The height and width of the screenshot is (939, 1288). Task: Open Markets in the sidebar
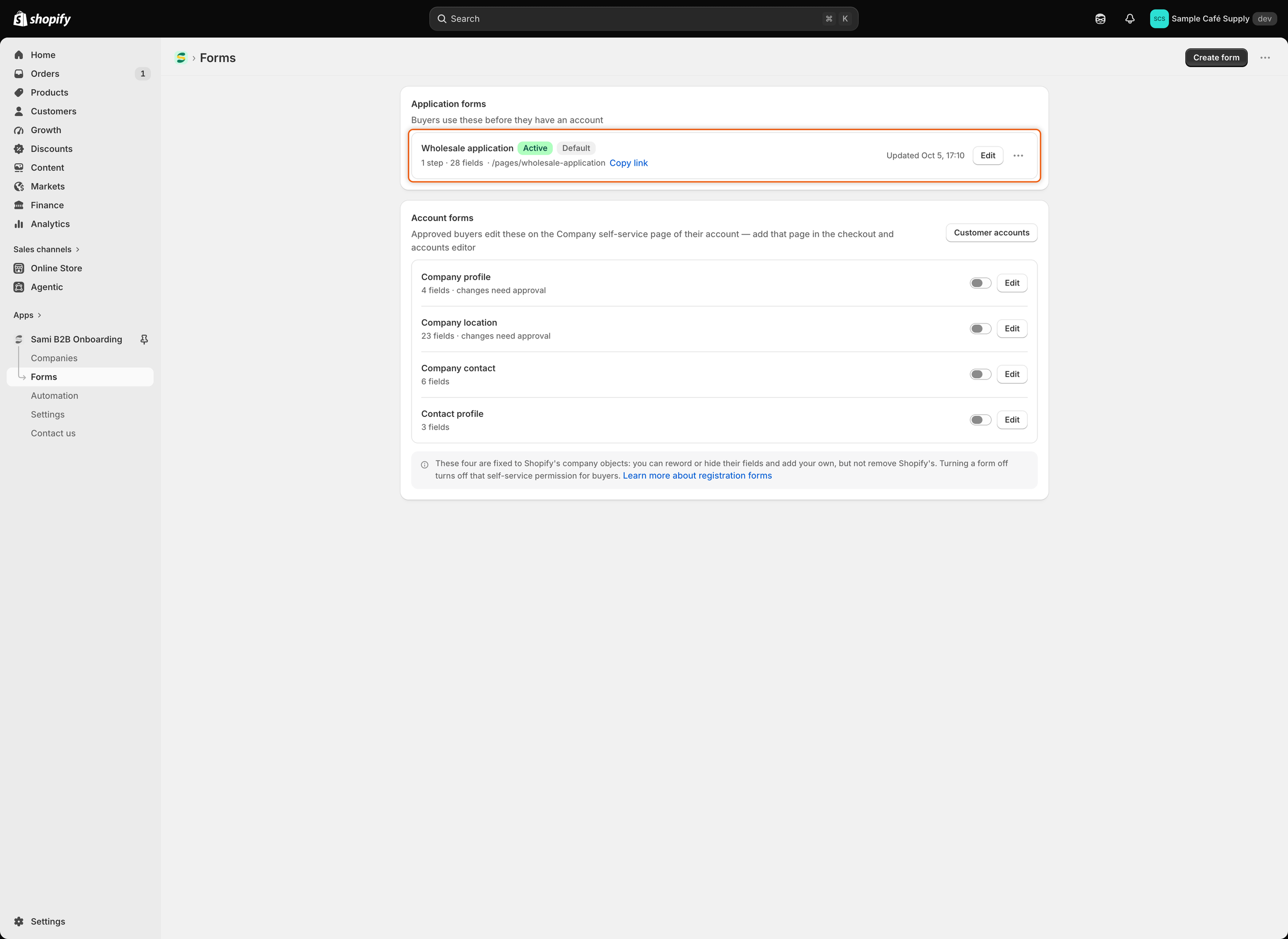(80, 186)
